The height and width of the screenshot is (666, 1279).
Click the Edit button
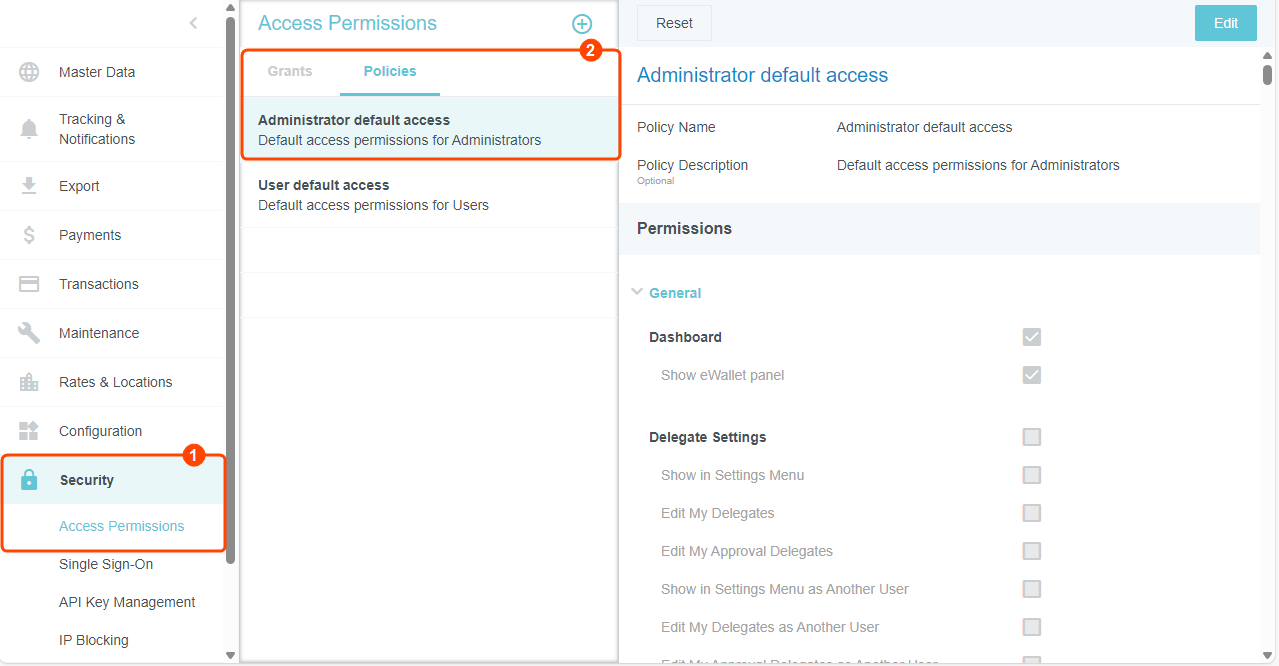1225,22
